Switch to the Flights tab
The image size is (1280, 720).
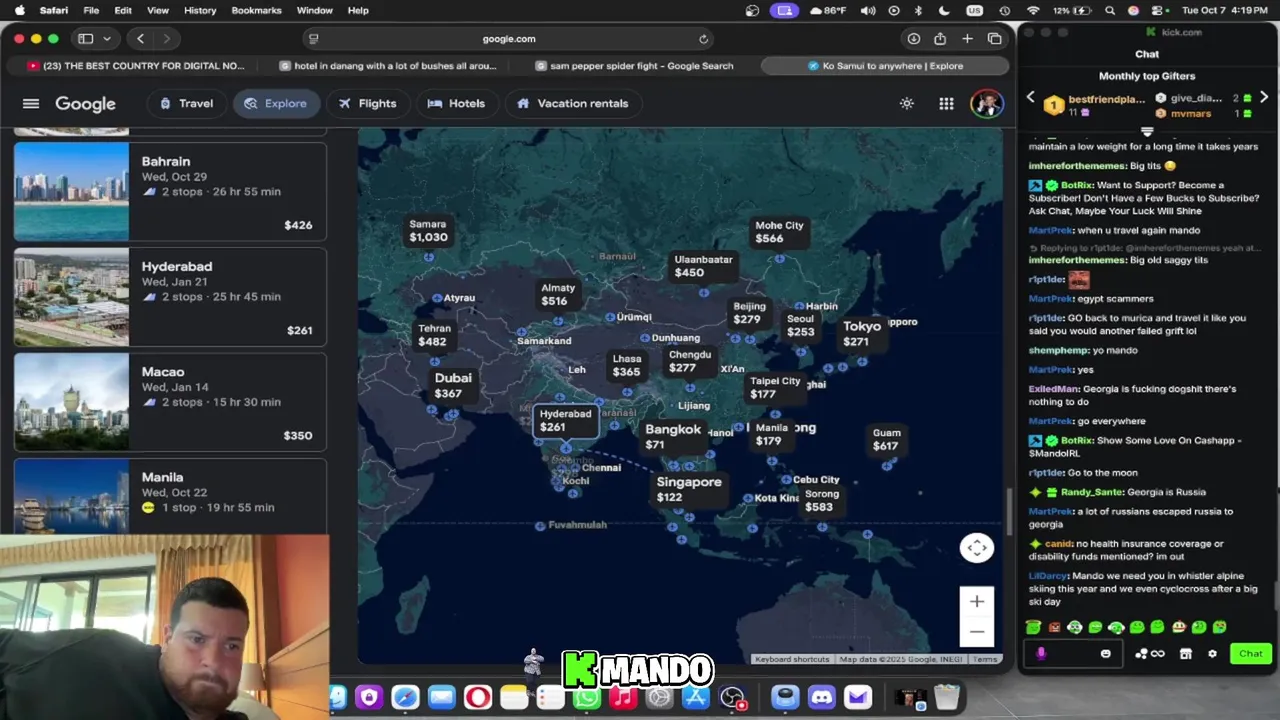[367, 104]
